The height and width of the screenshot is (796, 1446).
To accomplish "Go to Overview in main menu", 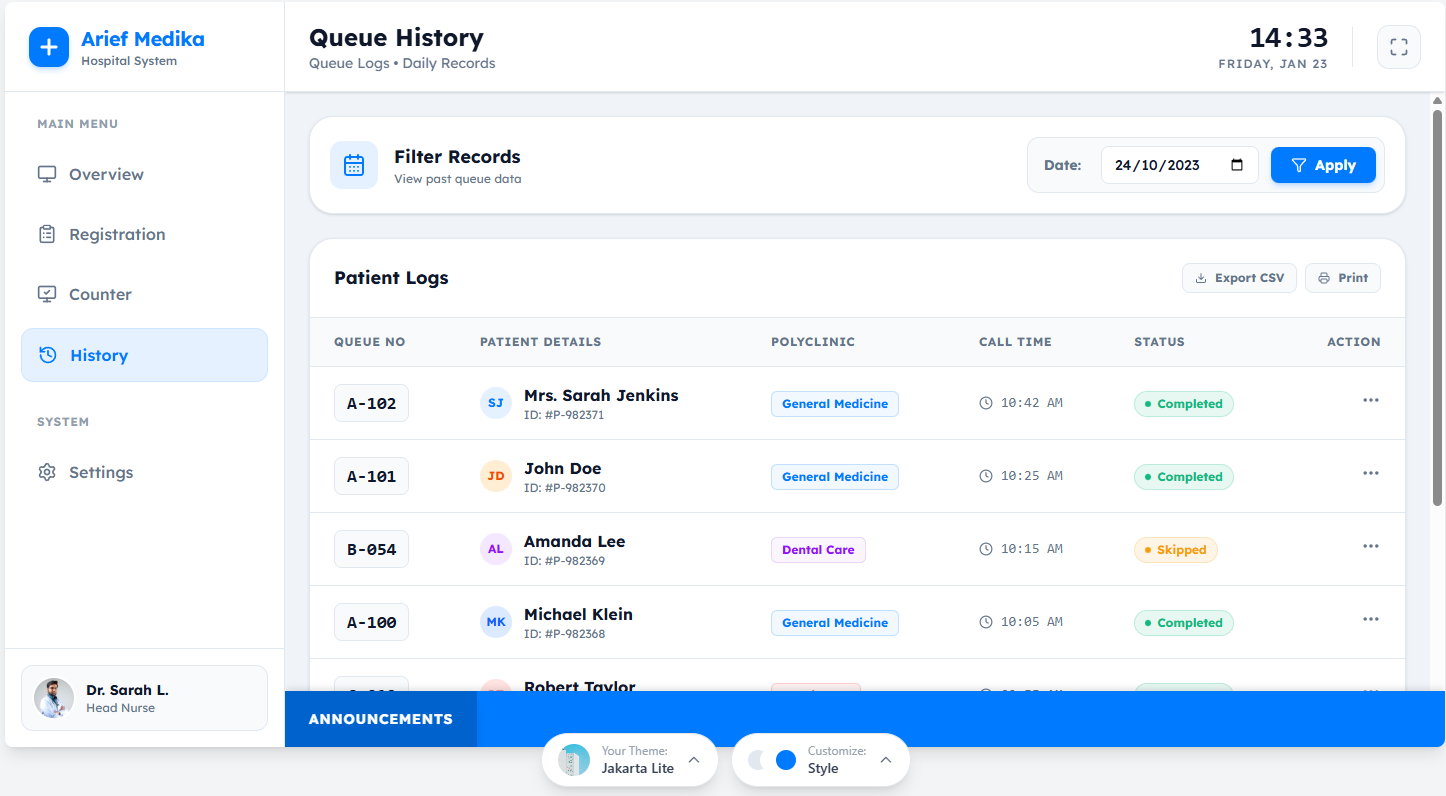I will point(106,174).
